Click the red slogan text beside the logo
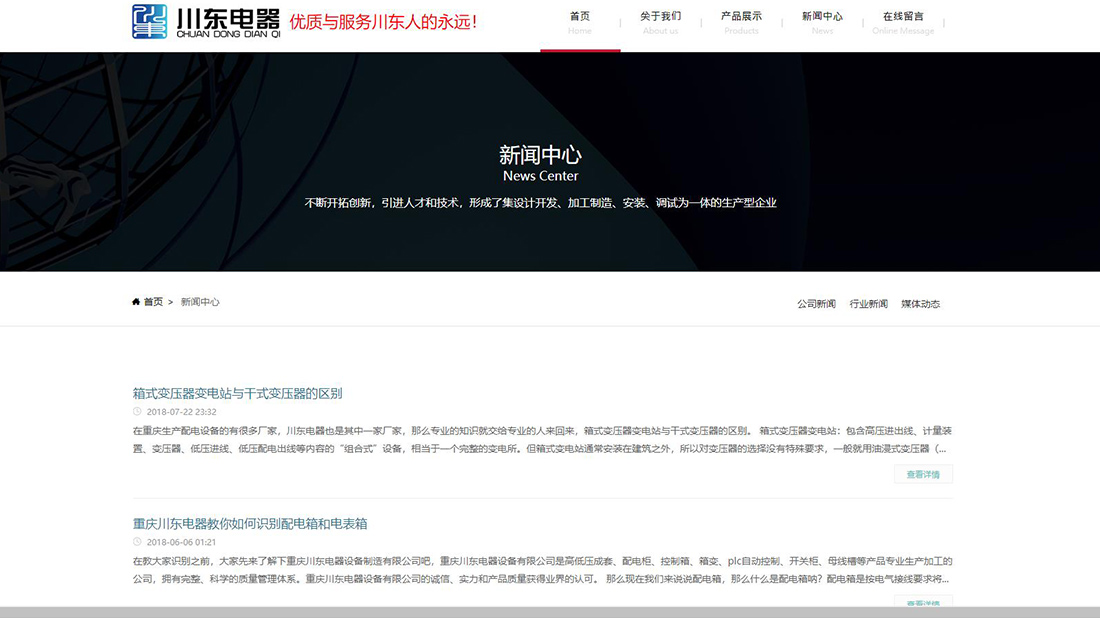The image size is (1100, 618). pos(386,20)
